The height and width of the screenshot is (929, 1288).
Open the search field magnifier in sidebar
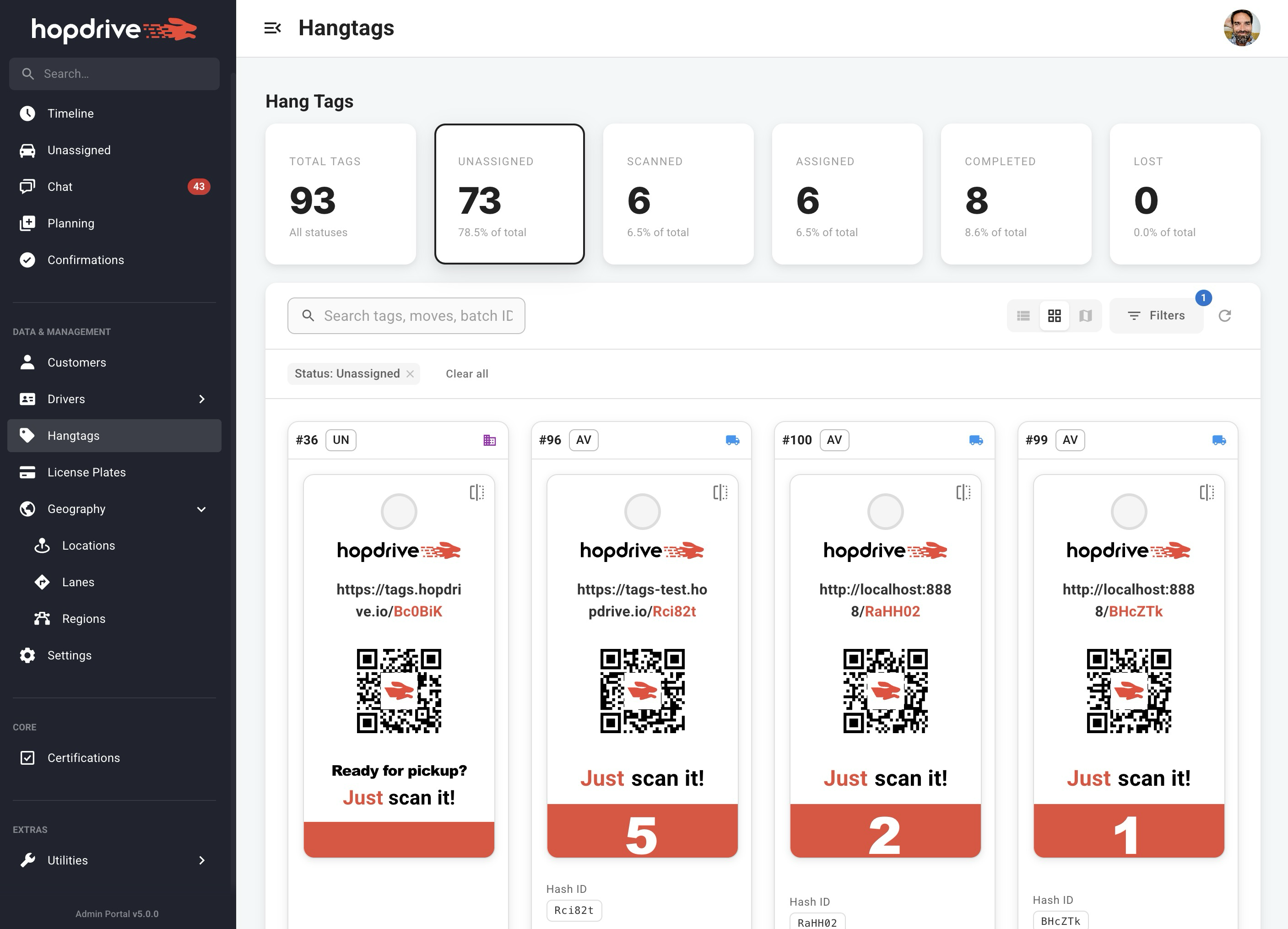click(28, 73)
